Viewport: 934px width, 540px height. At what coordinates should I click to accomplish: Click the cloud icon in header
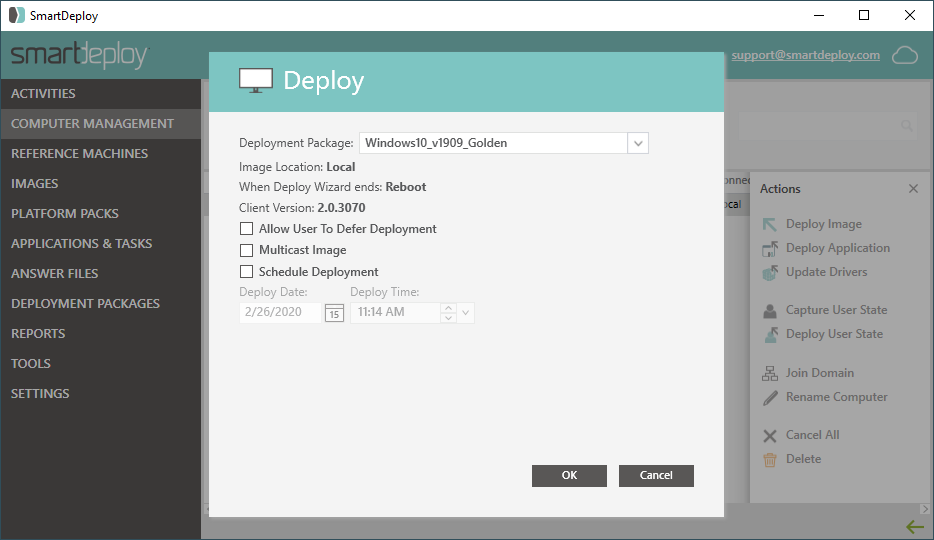[905, 55]
